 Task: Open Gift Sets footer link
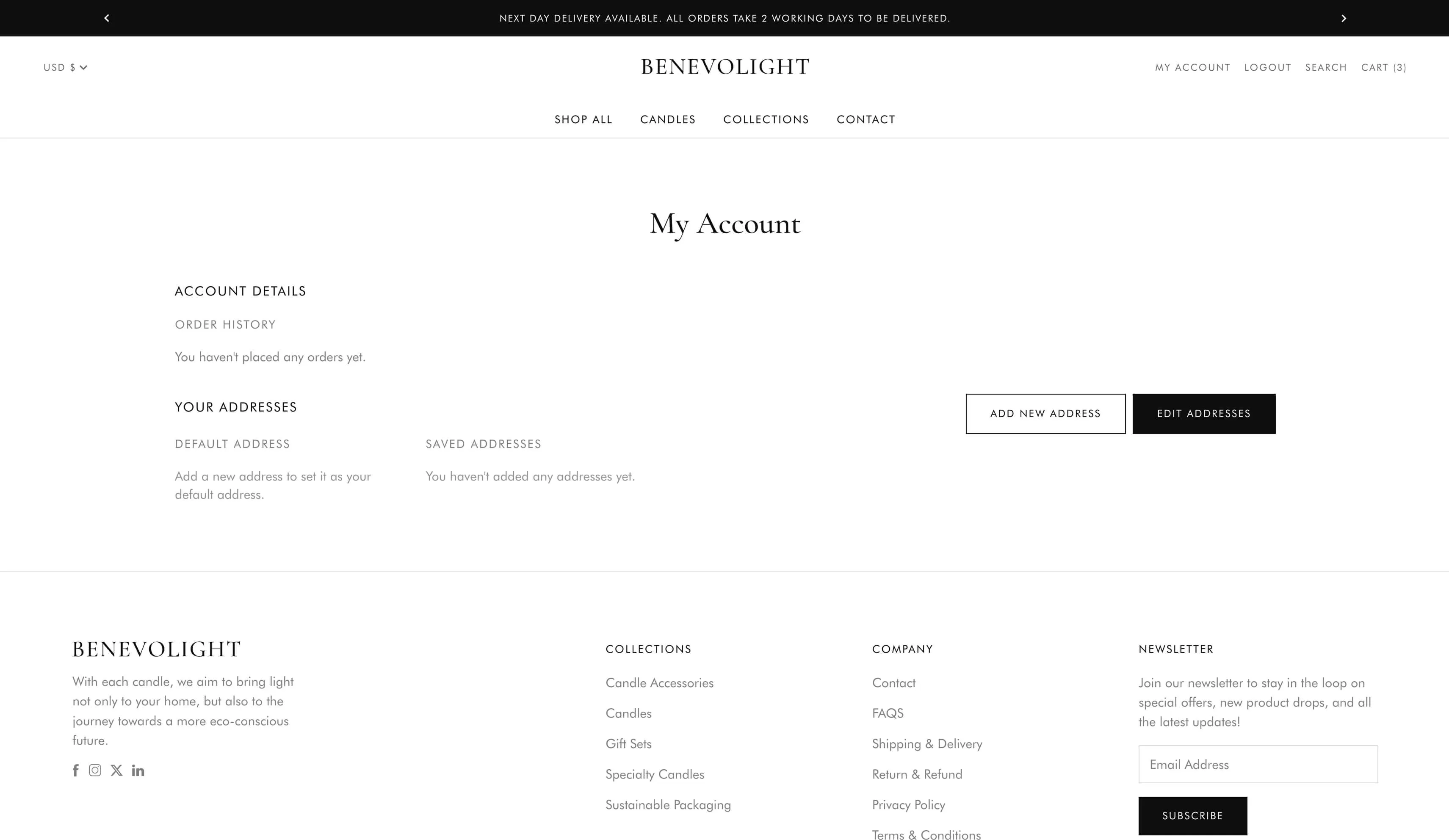(628, 744)
